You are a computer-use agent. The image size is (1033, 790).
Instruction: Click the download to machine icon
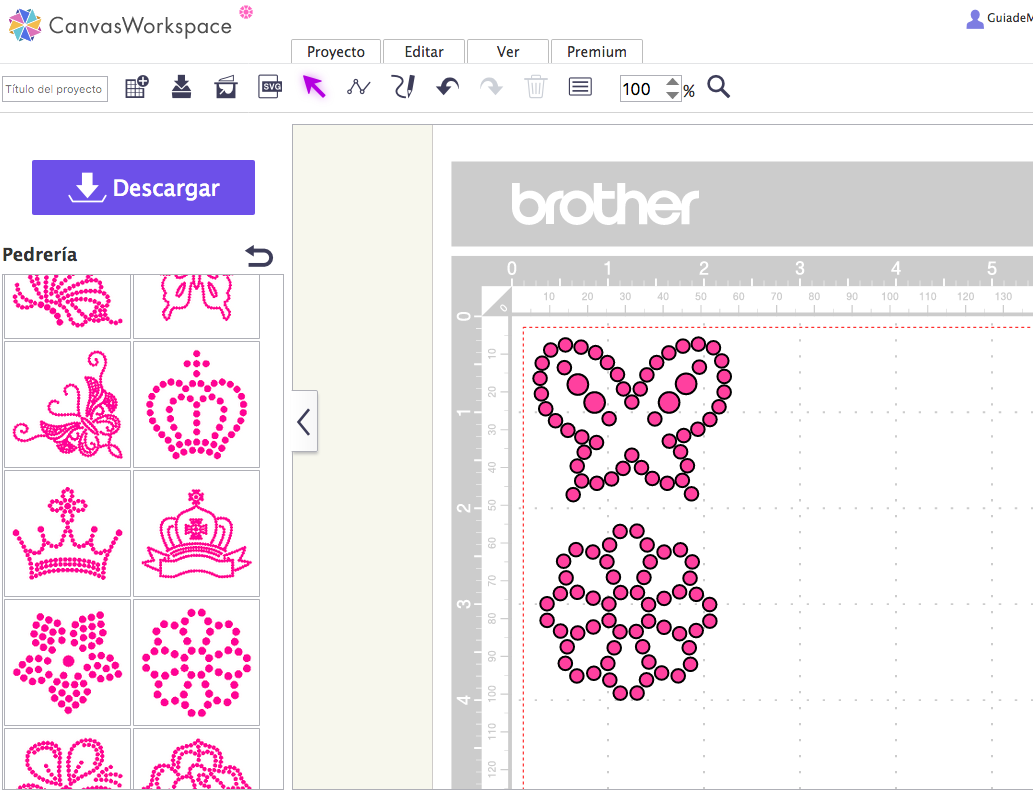[x=181, y=87]
